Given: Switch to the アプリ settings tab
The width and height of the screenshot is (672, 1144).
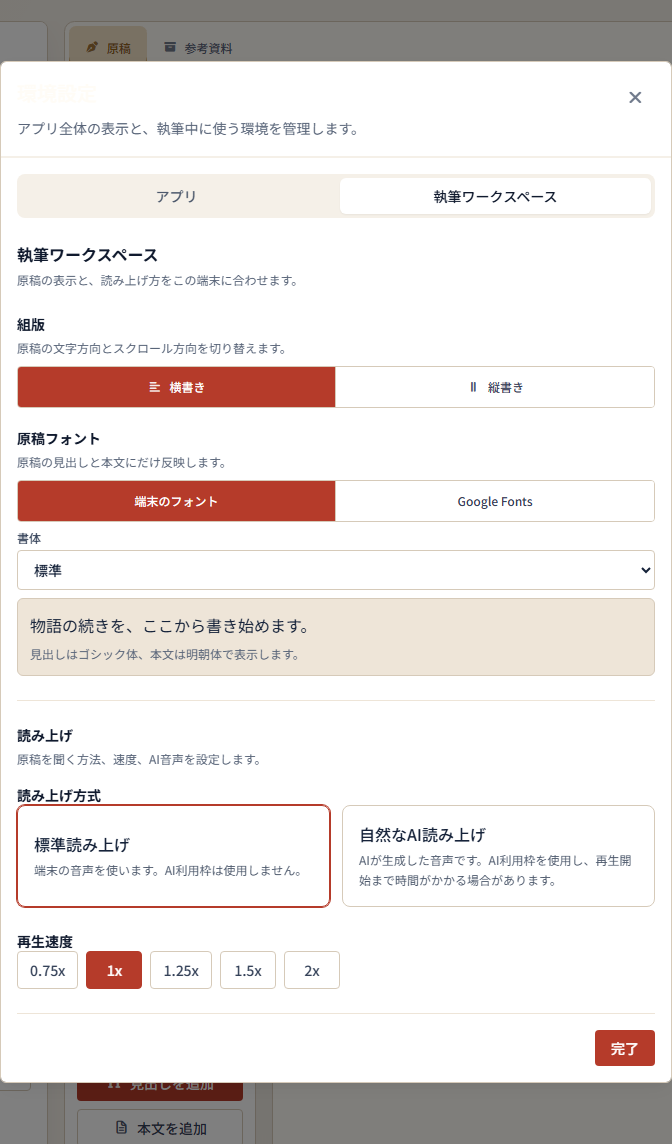Looking at the screenshot, I should (177, 196).
